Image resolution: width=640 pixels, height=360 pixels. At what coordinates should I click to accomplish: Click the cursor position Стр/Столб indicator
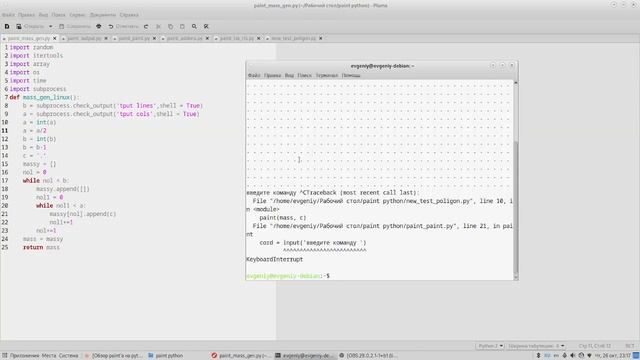594,346
